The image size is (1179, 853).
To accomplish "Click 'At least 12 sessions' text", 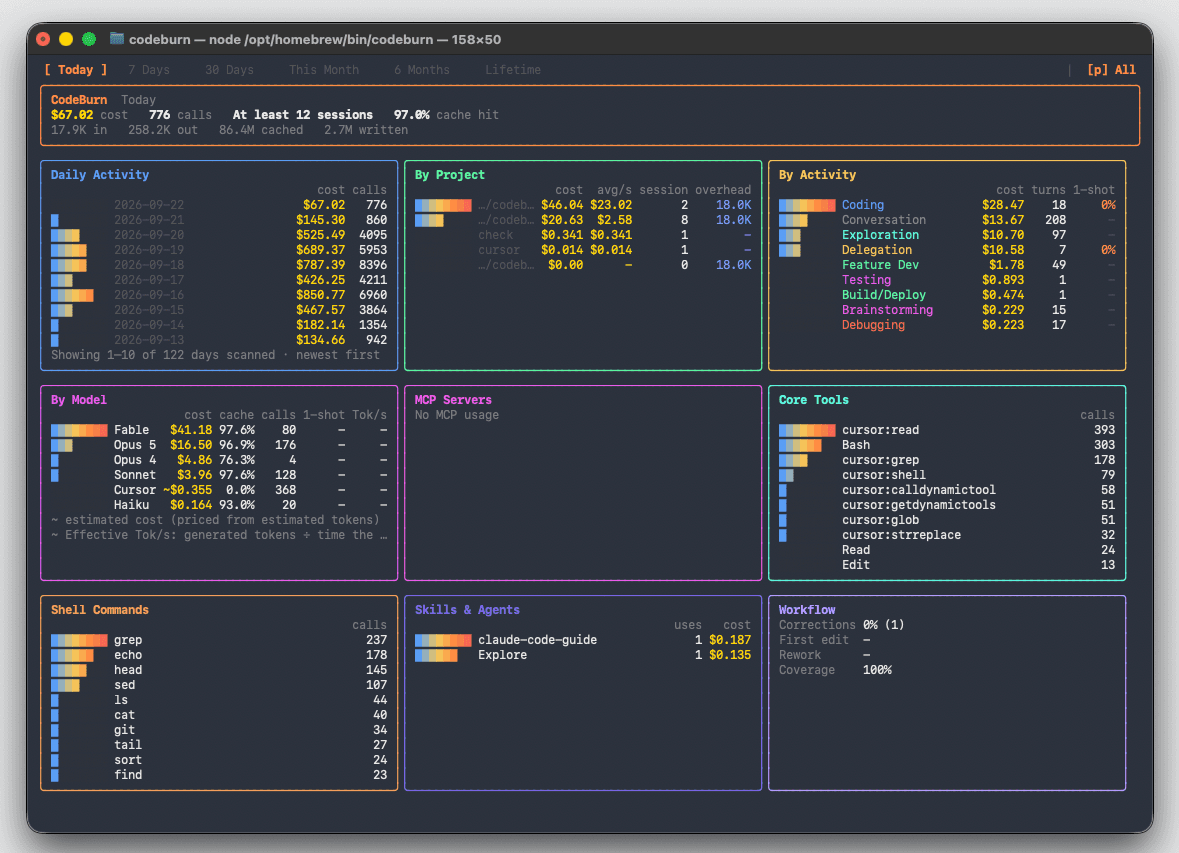I will point(302,115).
